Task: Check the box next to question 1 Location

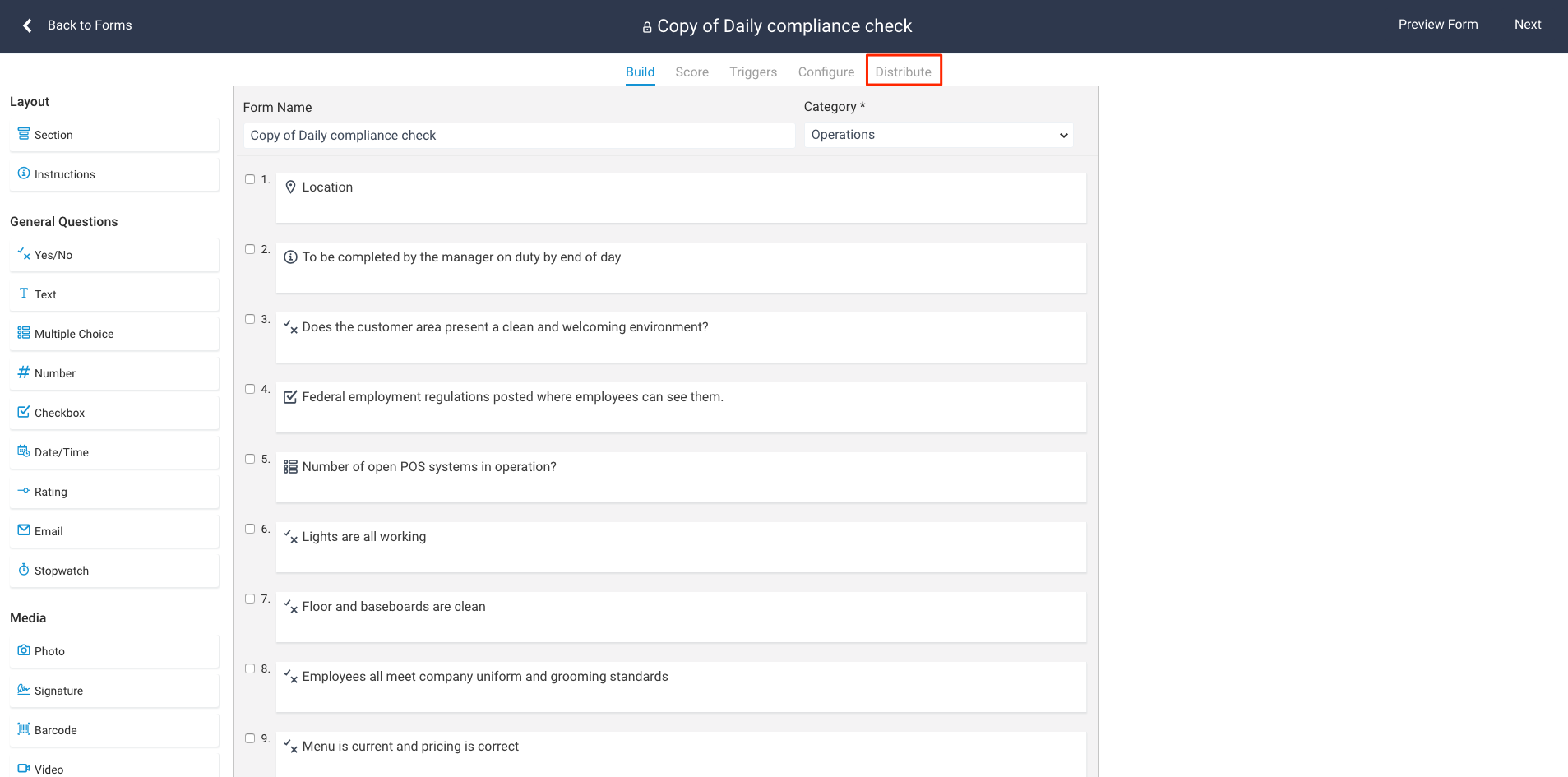Action: click(250, 178)
